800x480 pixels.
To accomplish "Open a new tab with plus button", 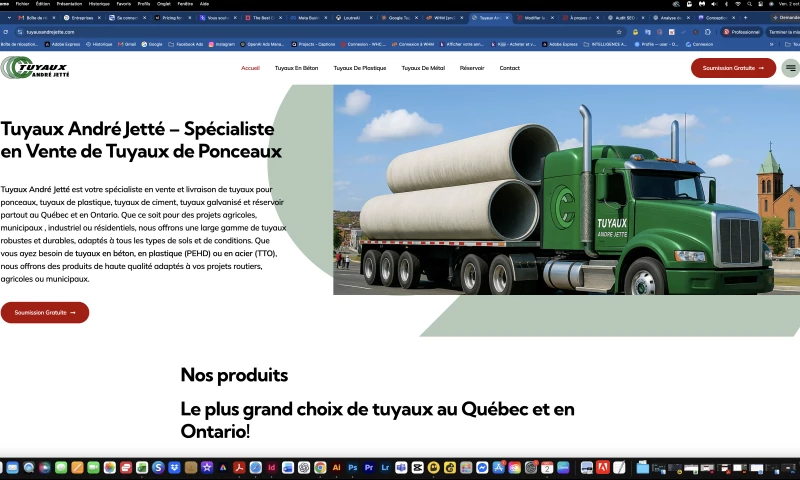I will 745,17.
